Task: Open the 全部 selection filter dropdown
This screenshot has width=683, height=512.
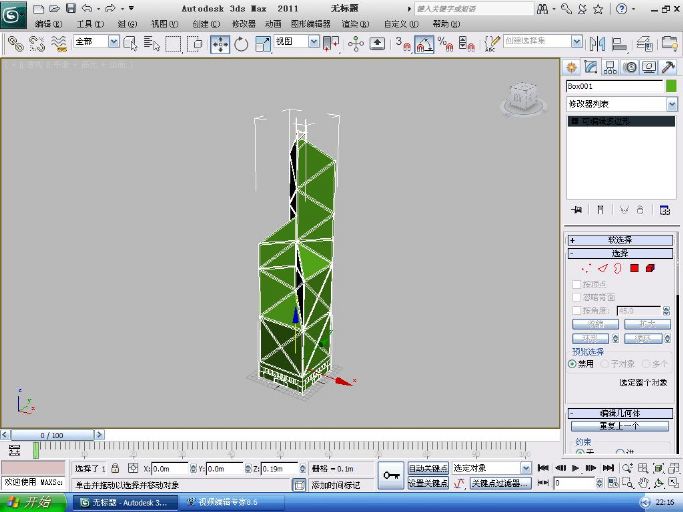Action: tap(114, 42)
